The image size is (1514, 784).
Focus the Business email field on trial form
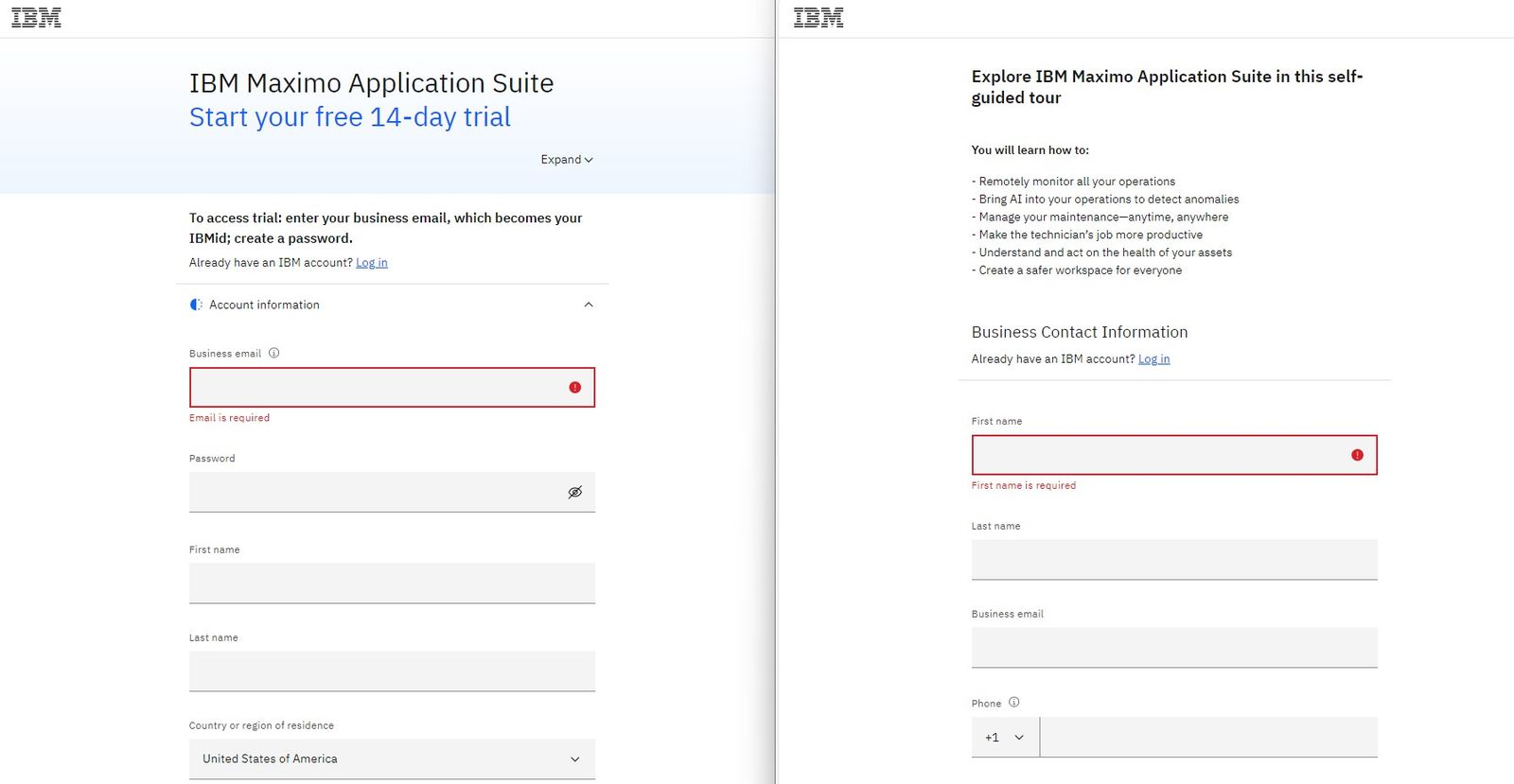click(392, 388)
